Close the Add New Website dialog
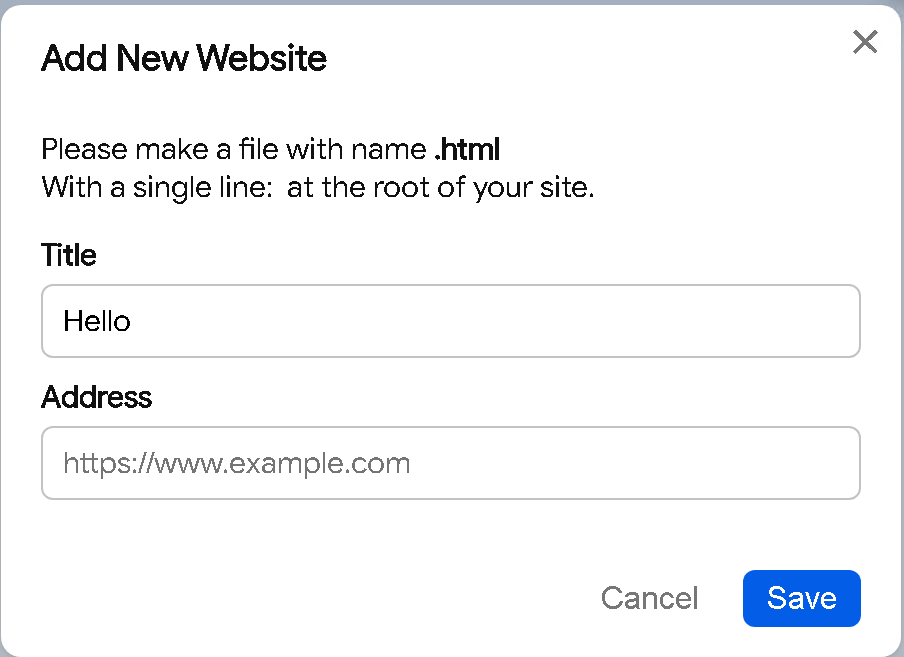Screen dimensions: 904x657 [x=864, y=42]
